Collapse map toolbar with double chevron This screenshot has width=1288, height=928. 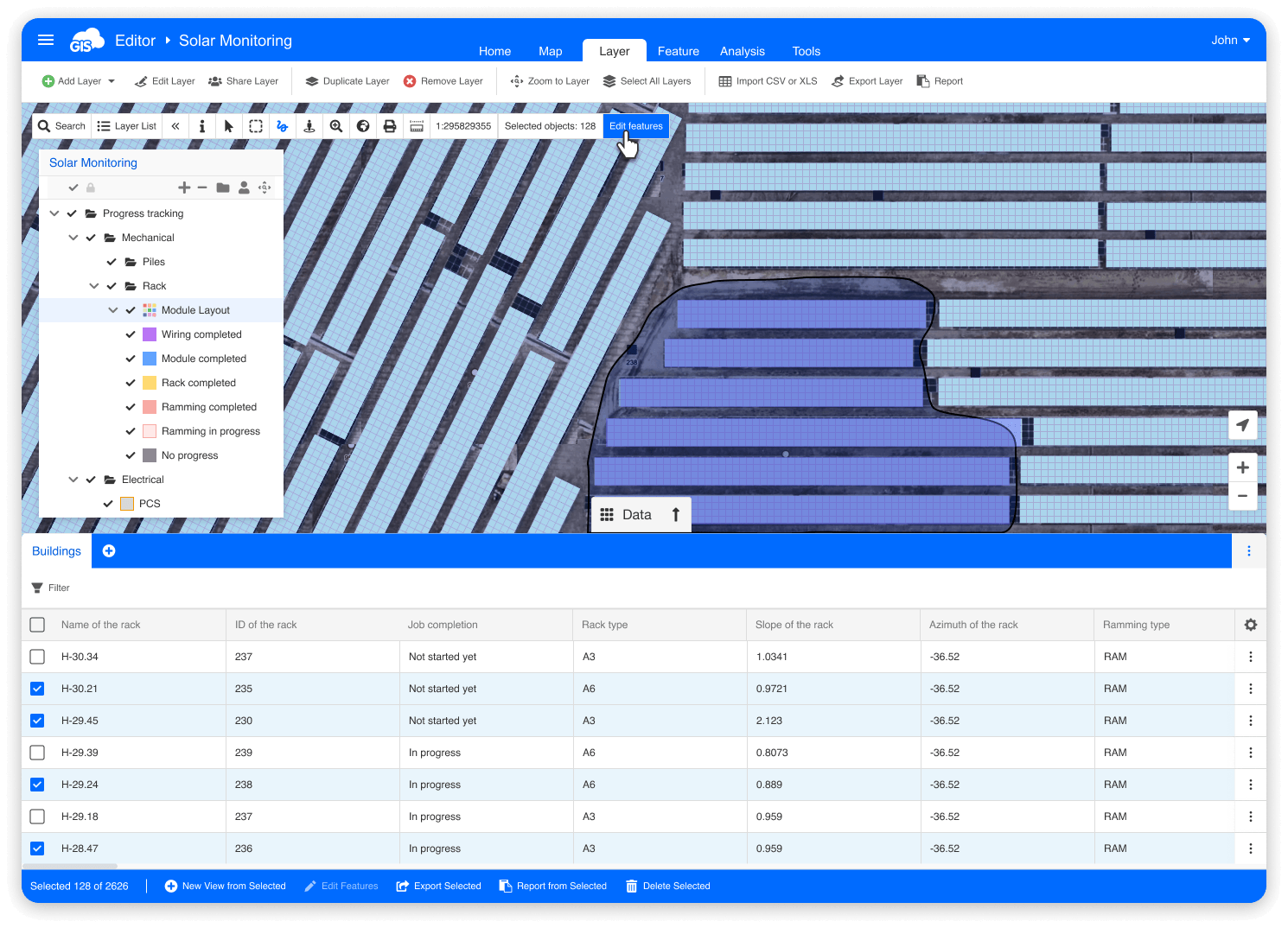(175, 126)
